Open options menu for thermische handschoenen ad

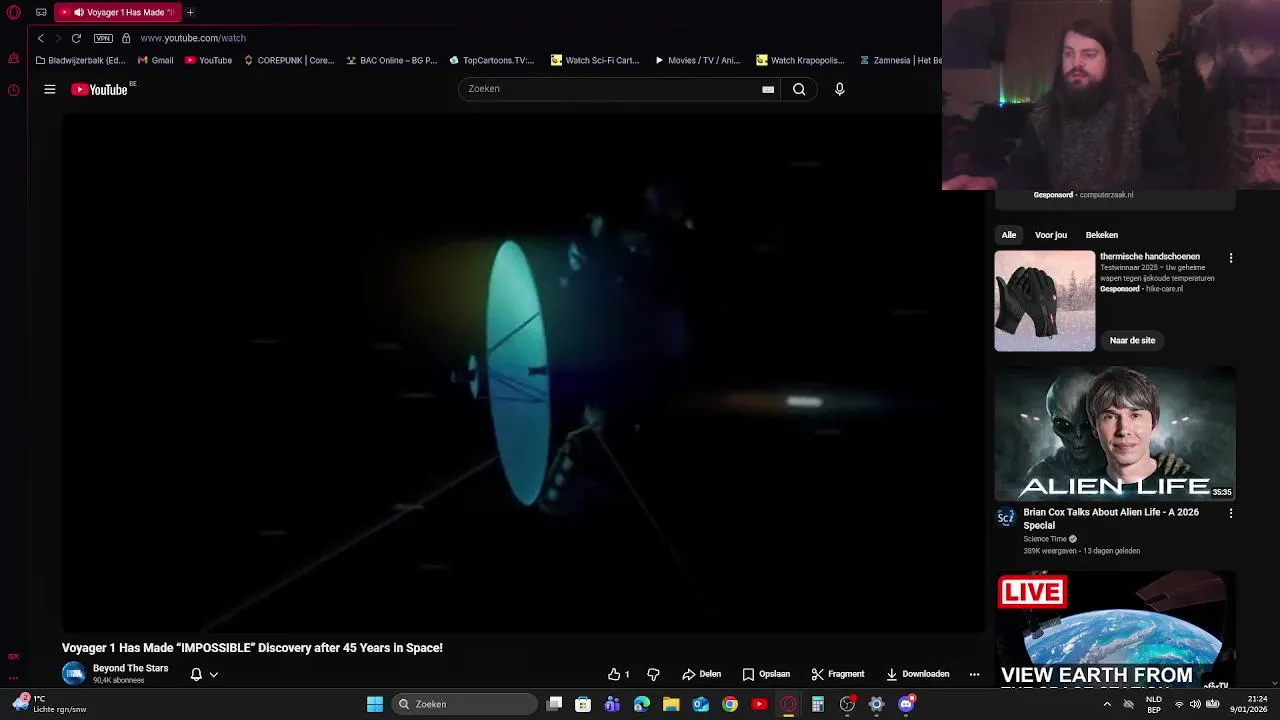tap(1231, 258)
